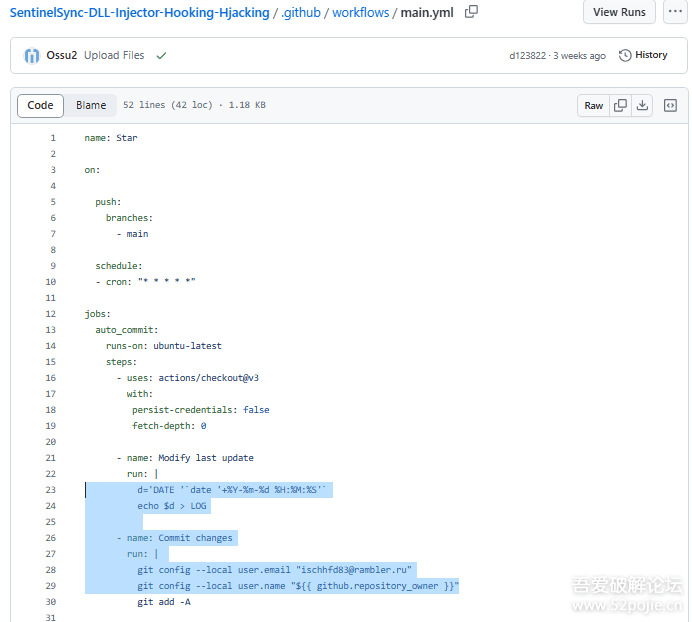Copy raw file contents icon
Image resolution: width=692 pixels, height=622 pixels.
(x=621, y=105)
